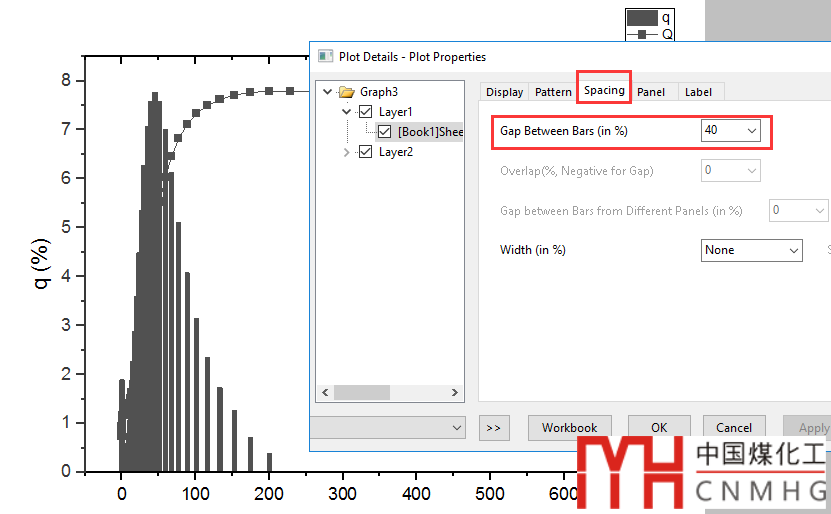Viewport: 831px width, 514px height.
Task: Click the x-axis tick label 100
Action: [196, 494]
